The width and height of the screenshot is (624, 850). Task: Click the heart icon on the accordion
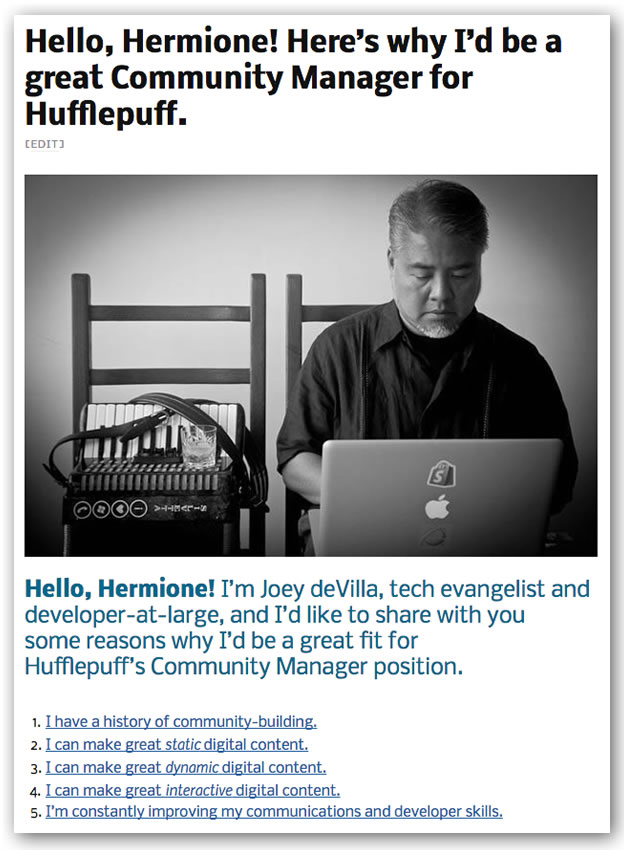[120, 509]
